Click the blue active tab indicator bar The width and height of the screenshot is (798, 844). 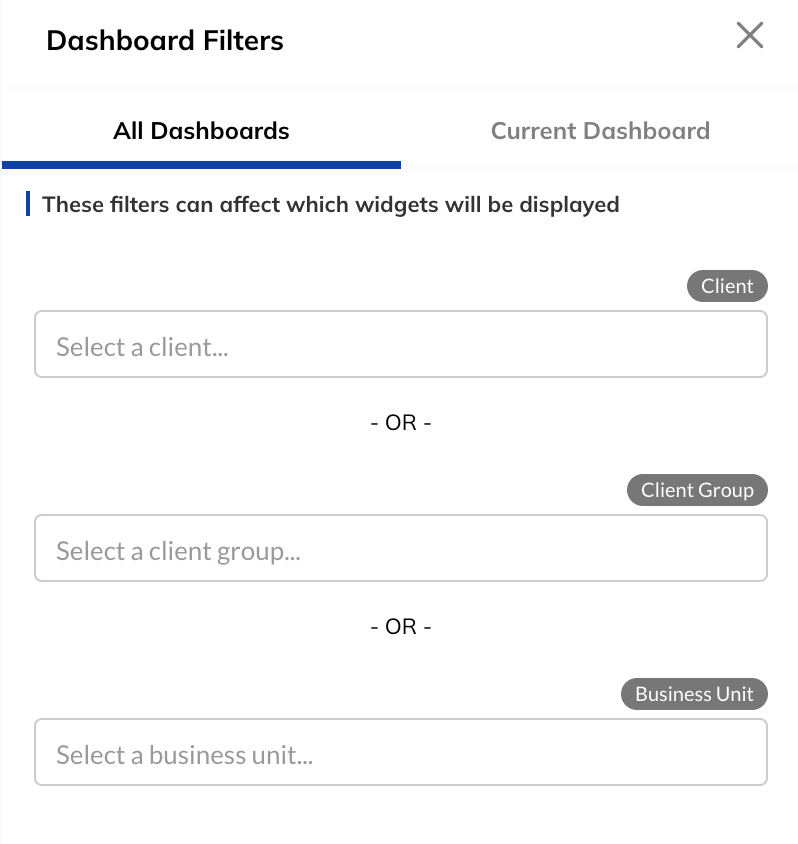[201, 163]
